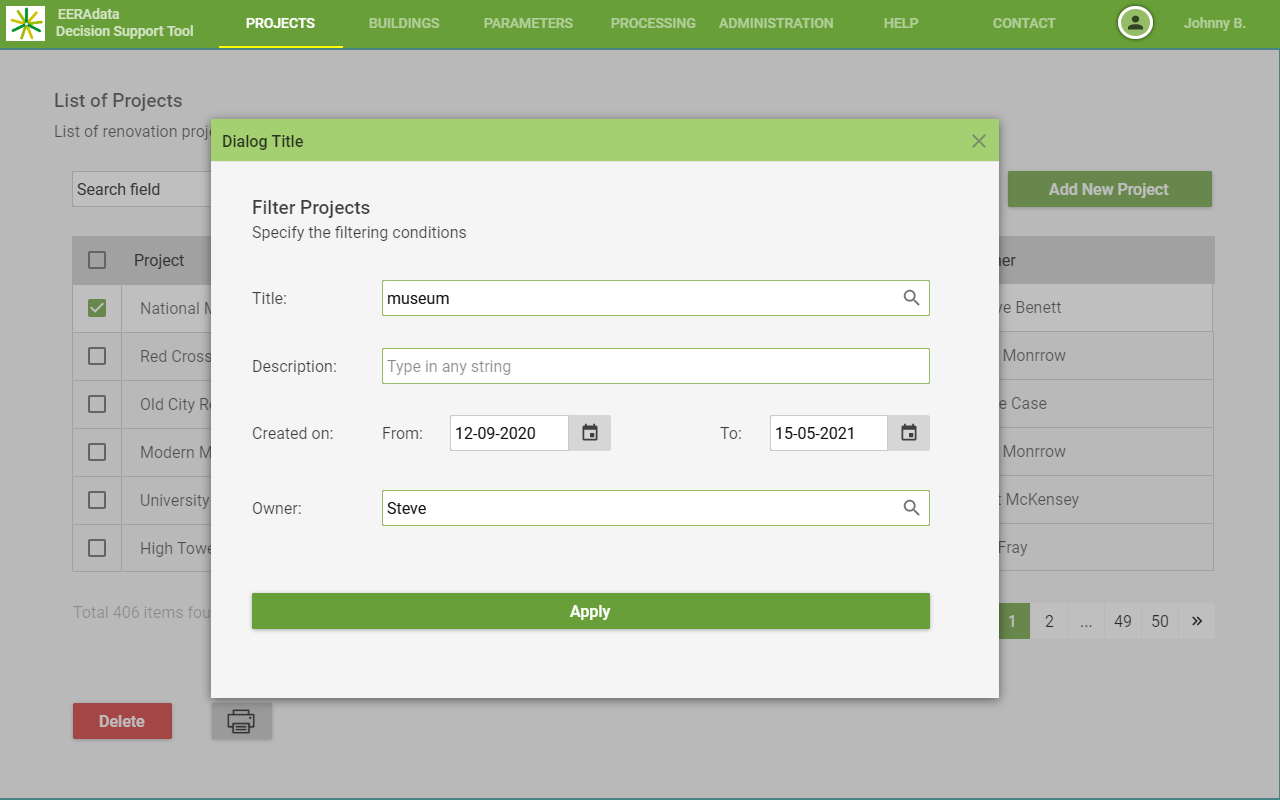Click the search icon in Title field
1280x800 pixels.
(x=911, y=298)
